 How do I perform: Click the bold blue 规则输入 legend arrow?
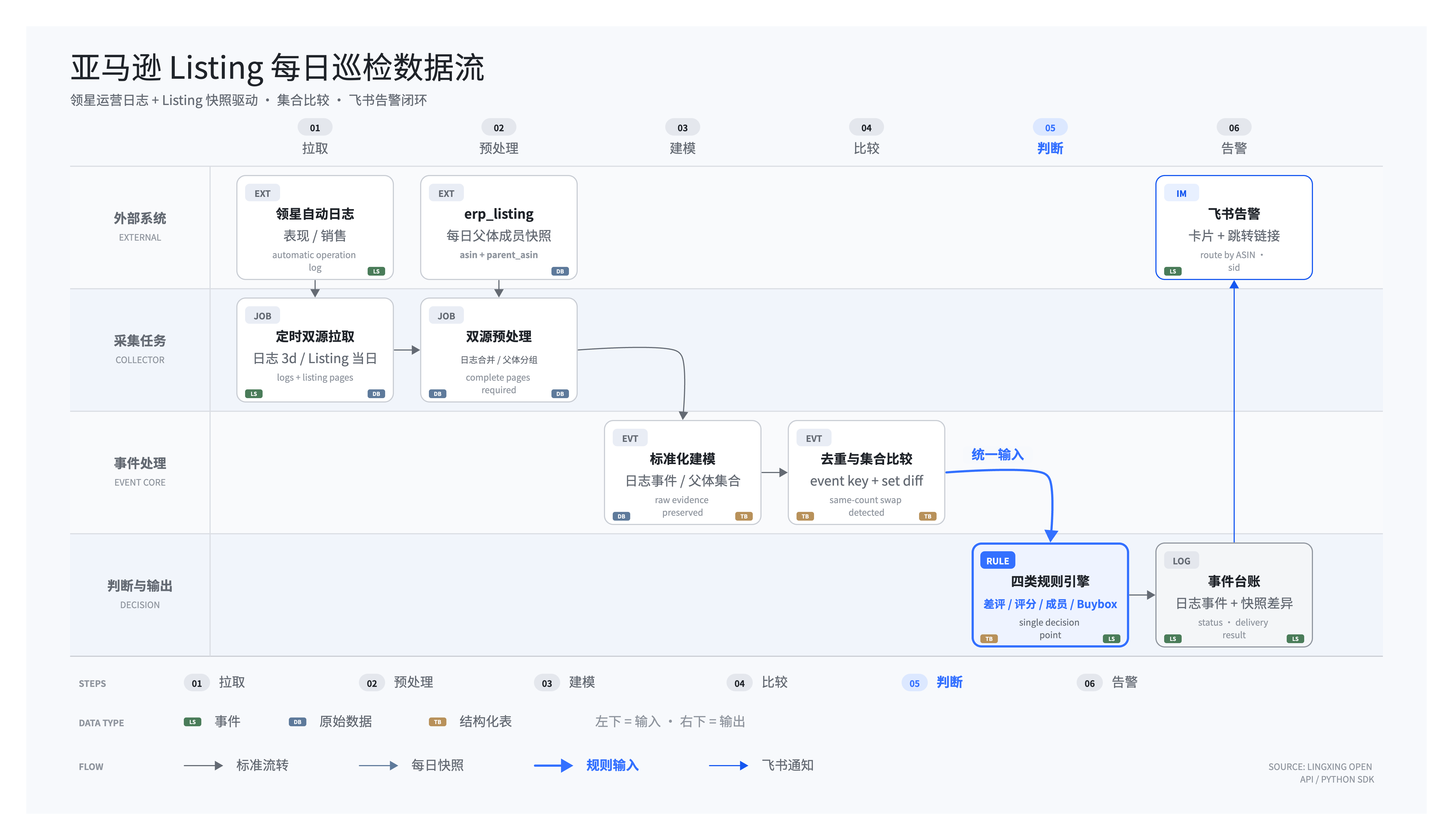(553, 766)
